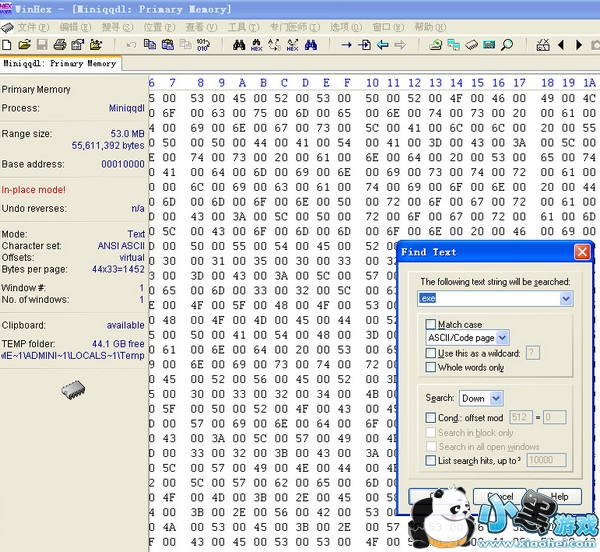
Task: Close the Find Text dialog
Action: [581, 252]
